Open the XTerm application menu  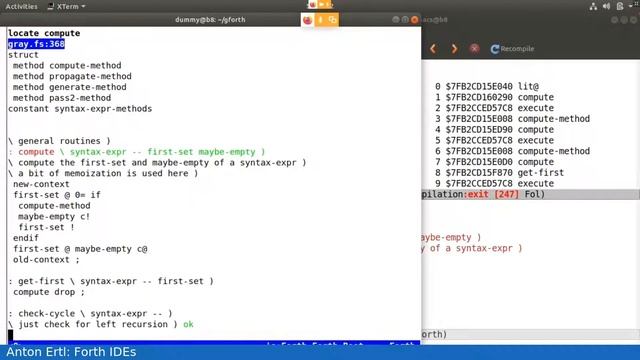67,7
